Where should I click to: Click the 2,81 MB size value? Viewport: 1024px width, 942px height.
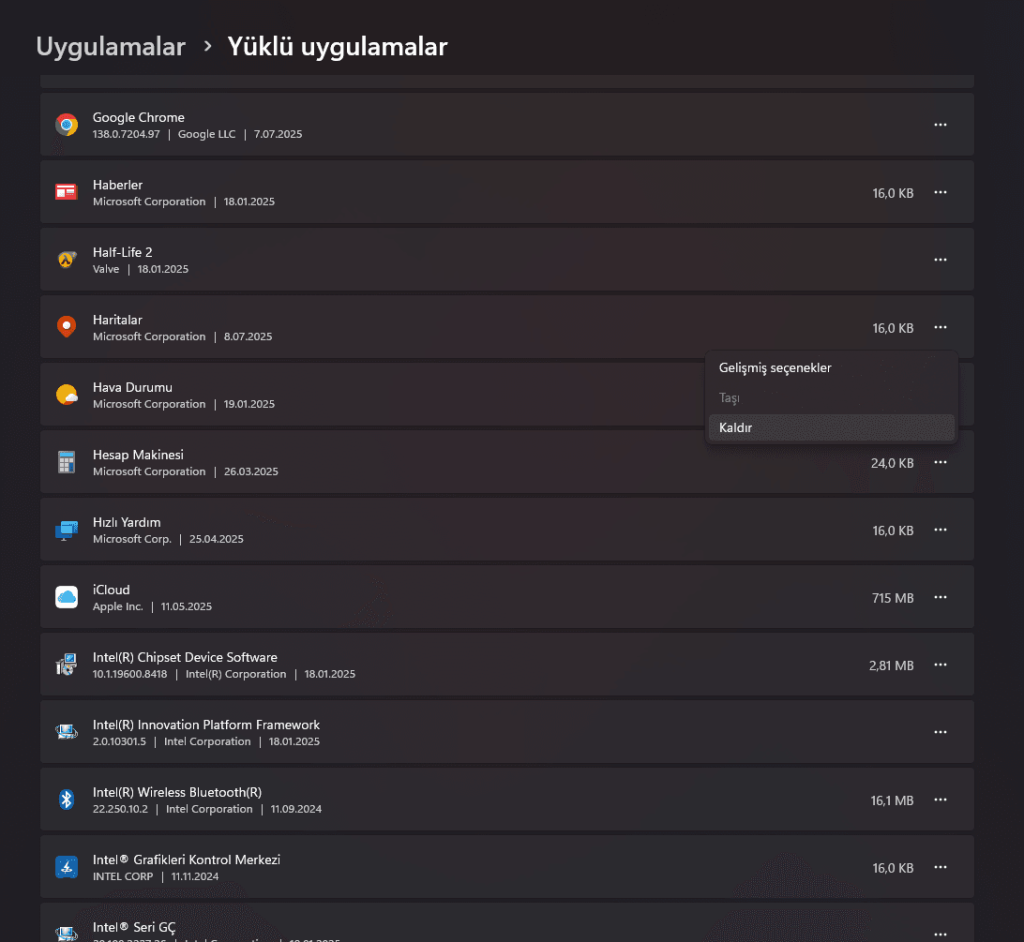pyautogui.click(x=891, y=666)
